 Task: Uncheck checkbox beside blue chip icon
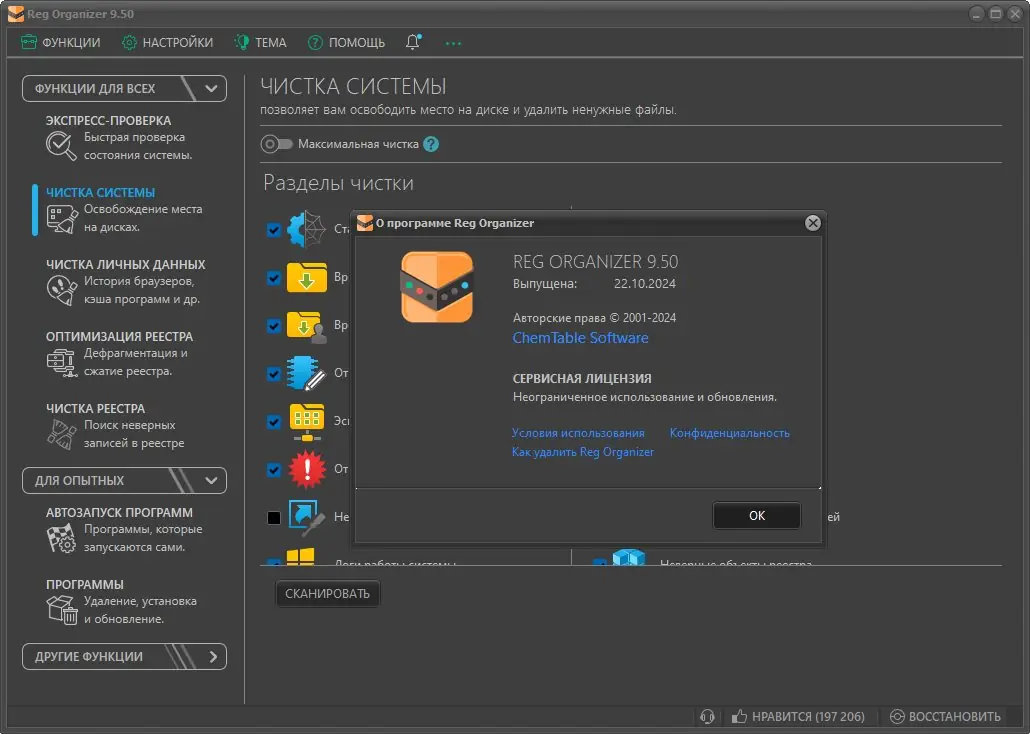coord(274,374)
